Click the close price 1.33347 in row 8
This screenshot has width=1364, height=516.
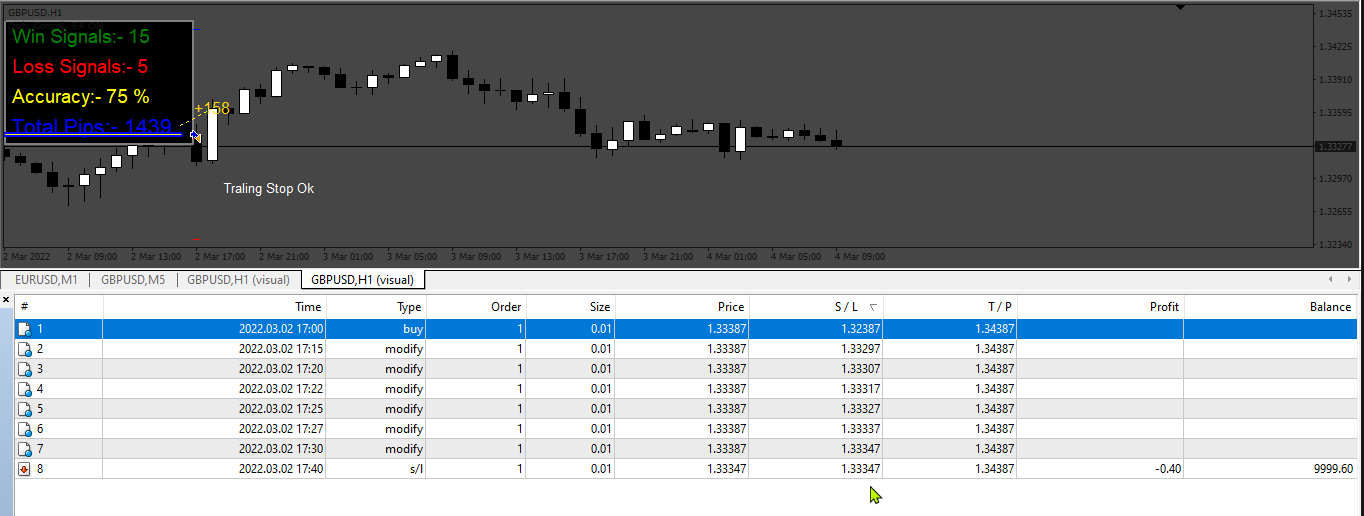click(727, 469)
